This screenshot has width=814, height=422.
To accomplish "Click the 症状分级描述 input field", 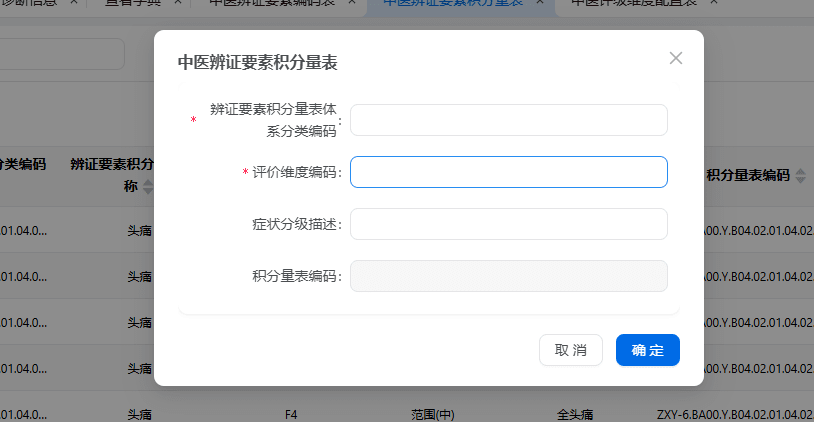I will [509, 224].
